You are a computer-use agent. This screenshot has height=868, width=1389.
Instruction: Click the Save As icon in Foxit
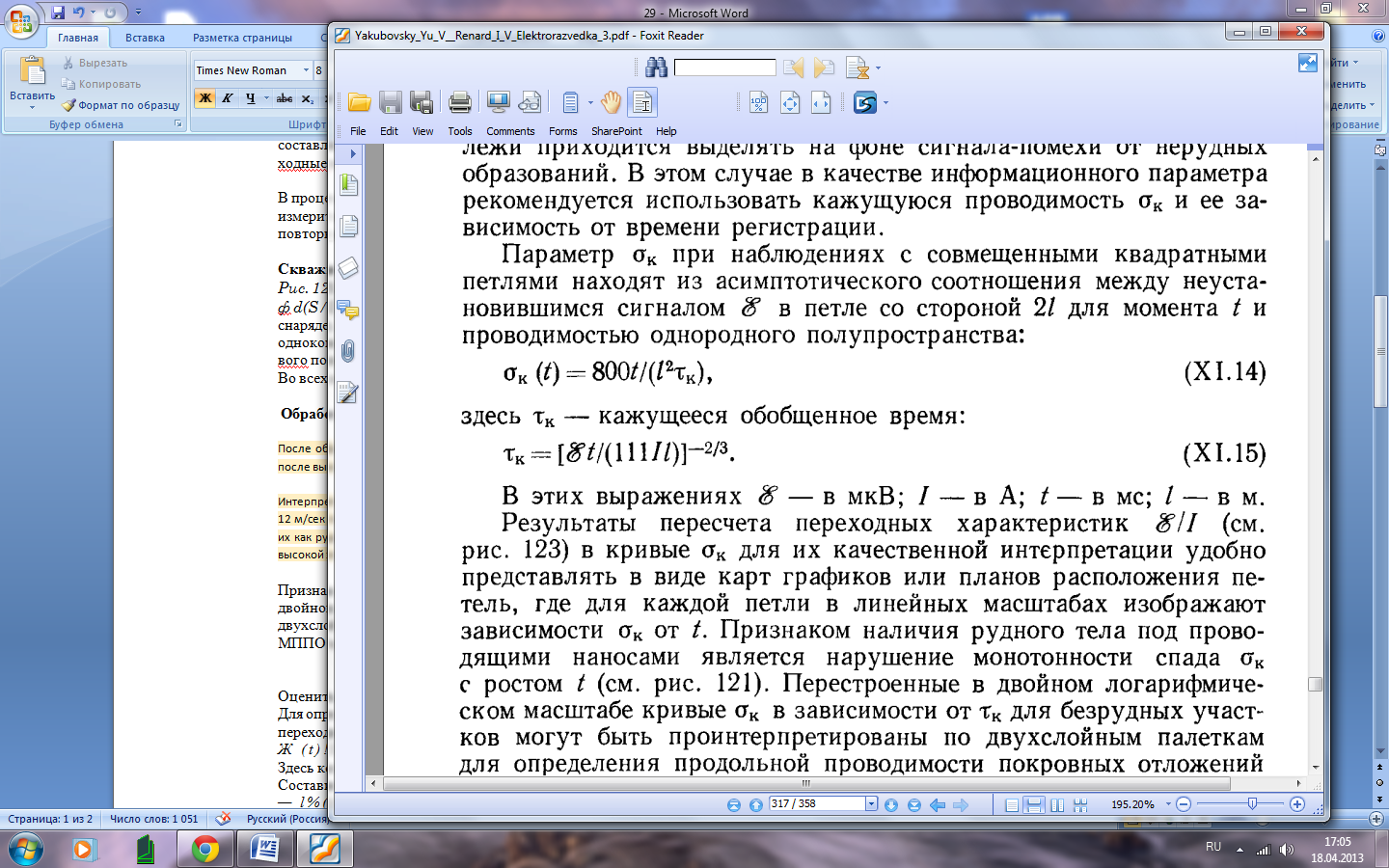[422, 102]
